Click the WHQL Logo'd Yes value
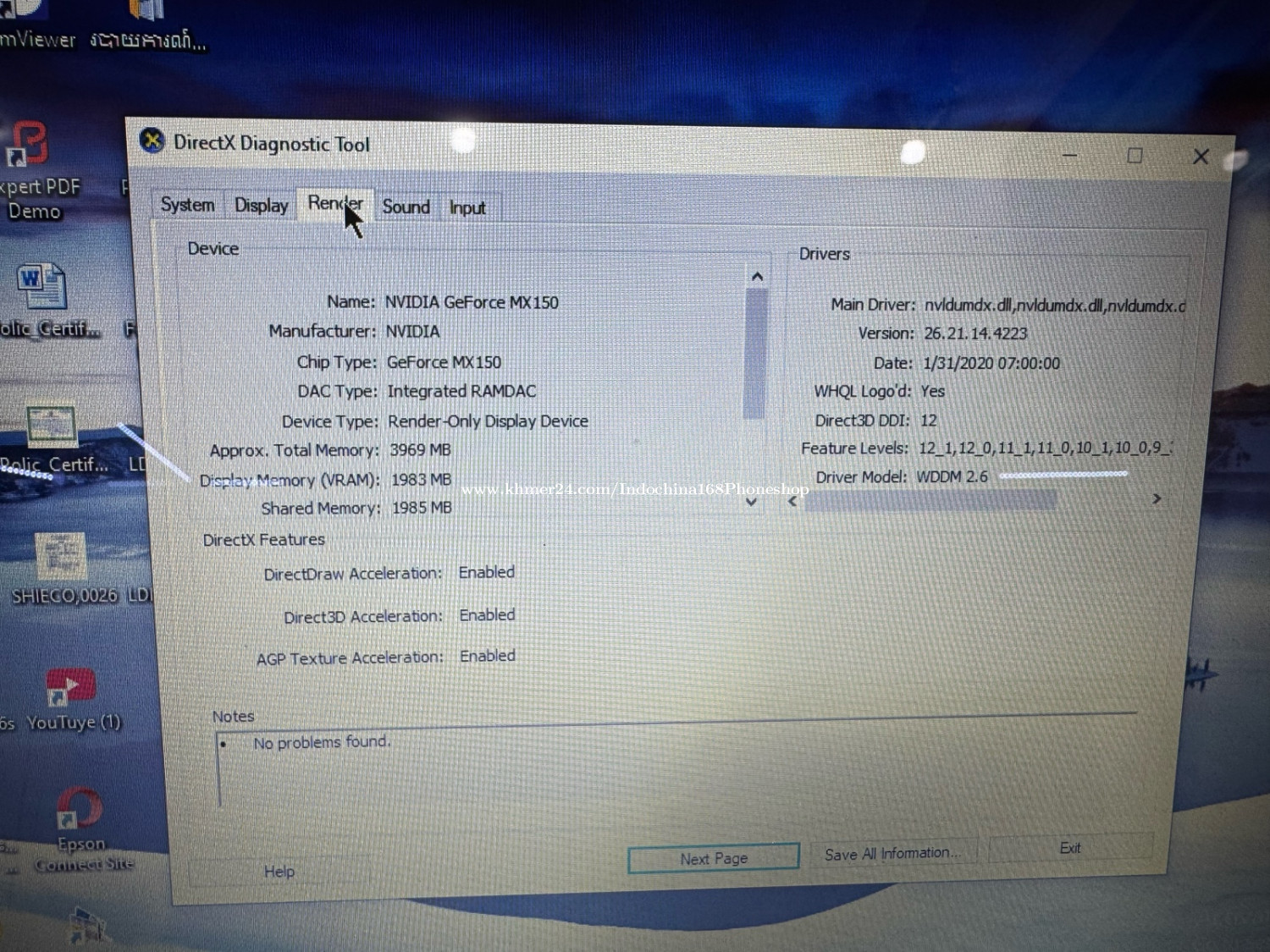Image resolution: width=1270 pixels, height=952 pixels. (x=932, y=391)
